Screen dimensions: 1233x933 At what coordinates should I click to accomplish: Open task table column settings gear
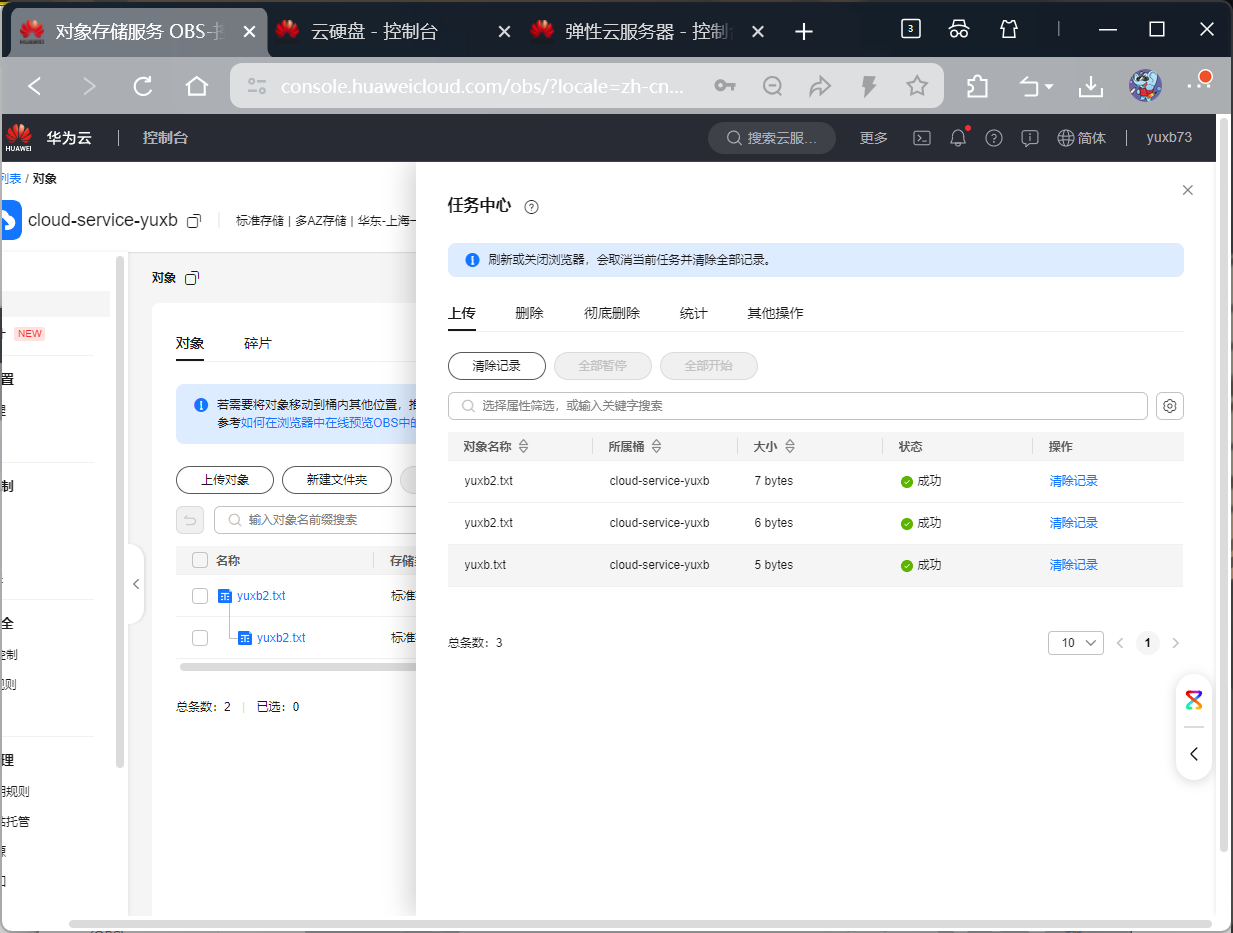[1170, 406]
